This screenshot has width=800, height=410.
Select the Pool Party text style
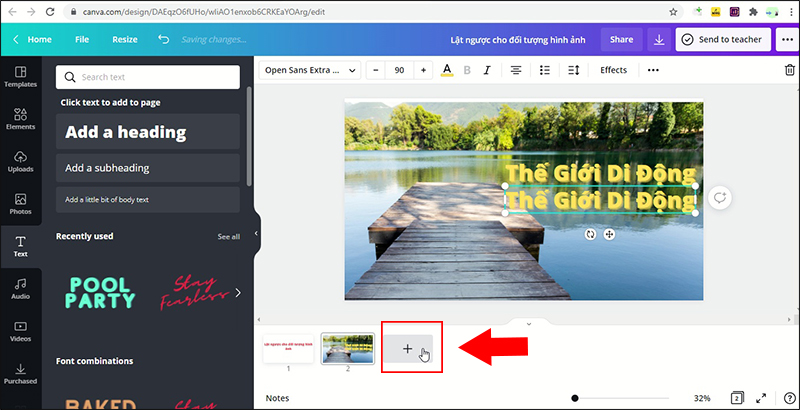pos(100,293)
